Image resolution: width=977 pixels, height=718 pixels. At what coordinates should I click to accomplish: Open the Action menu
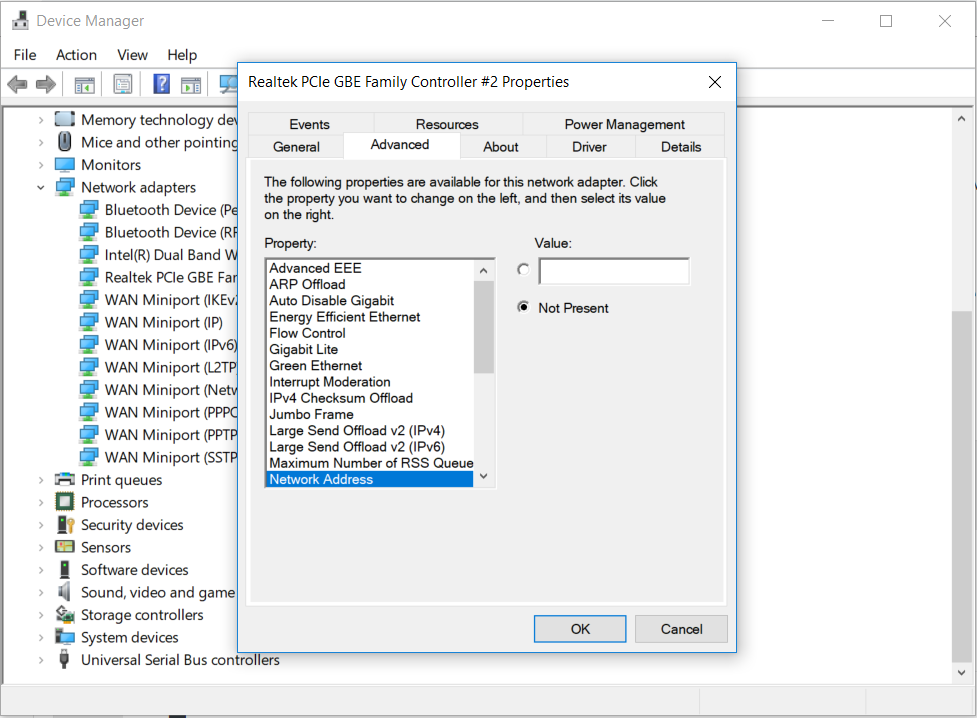[76, 55]
